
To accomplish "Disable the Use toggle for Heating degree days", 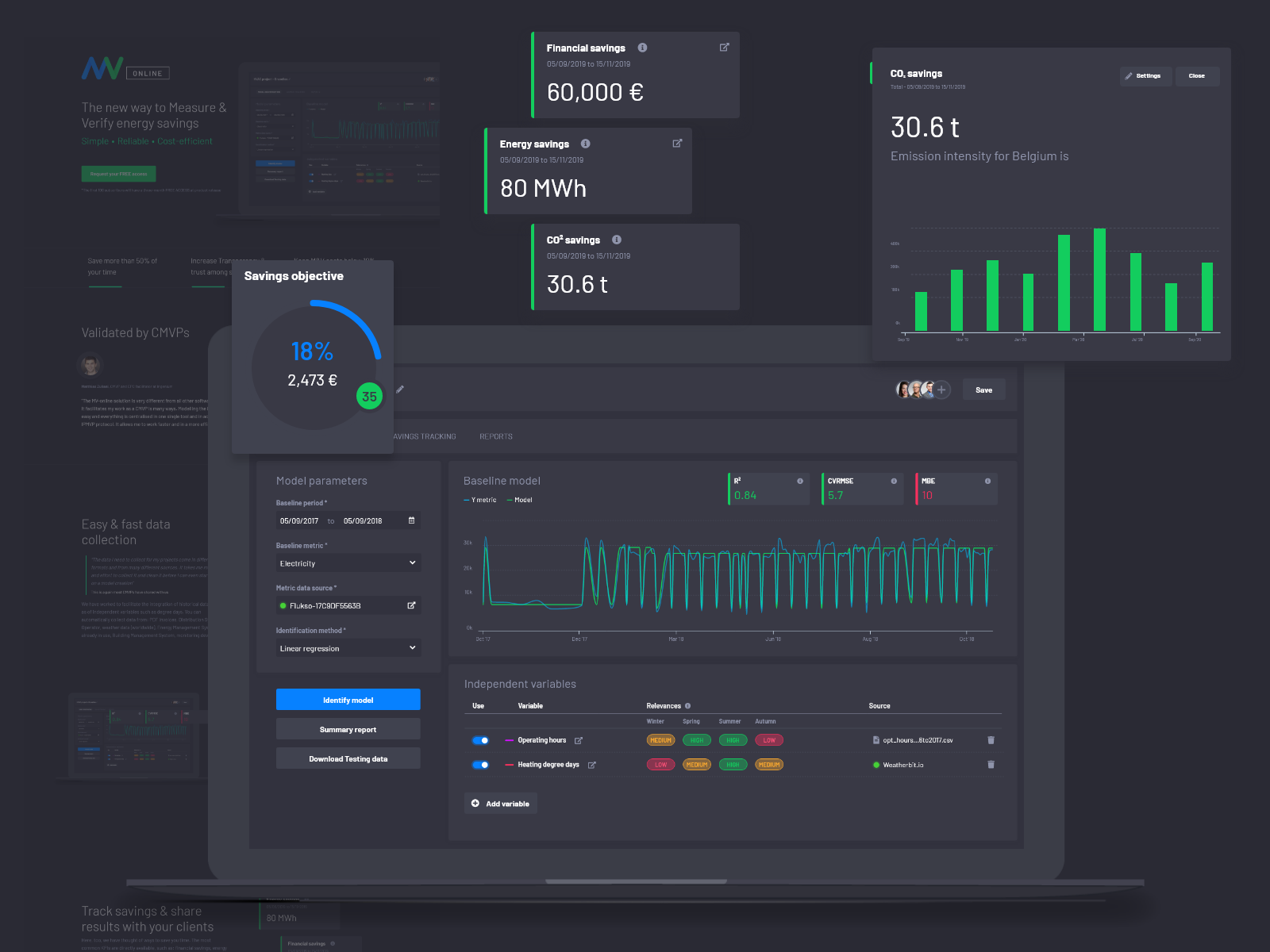I will pyautogui.click(x=480, y=765).
